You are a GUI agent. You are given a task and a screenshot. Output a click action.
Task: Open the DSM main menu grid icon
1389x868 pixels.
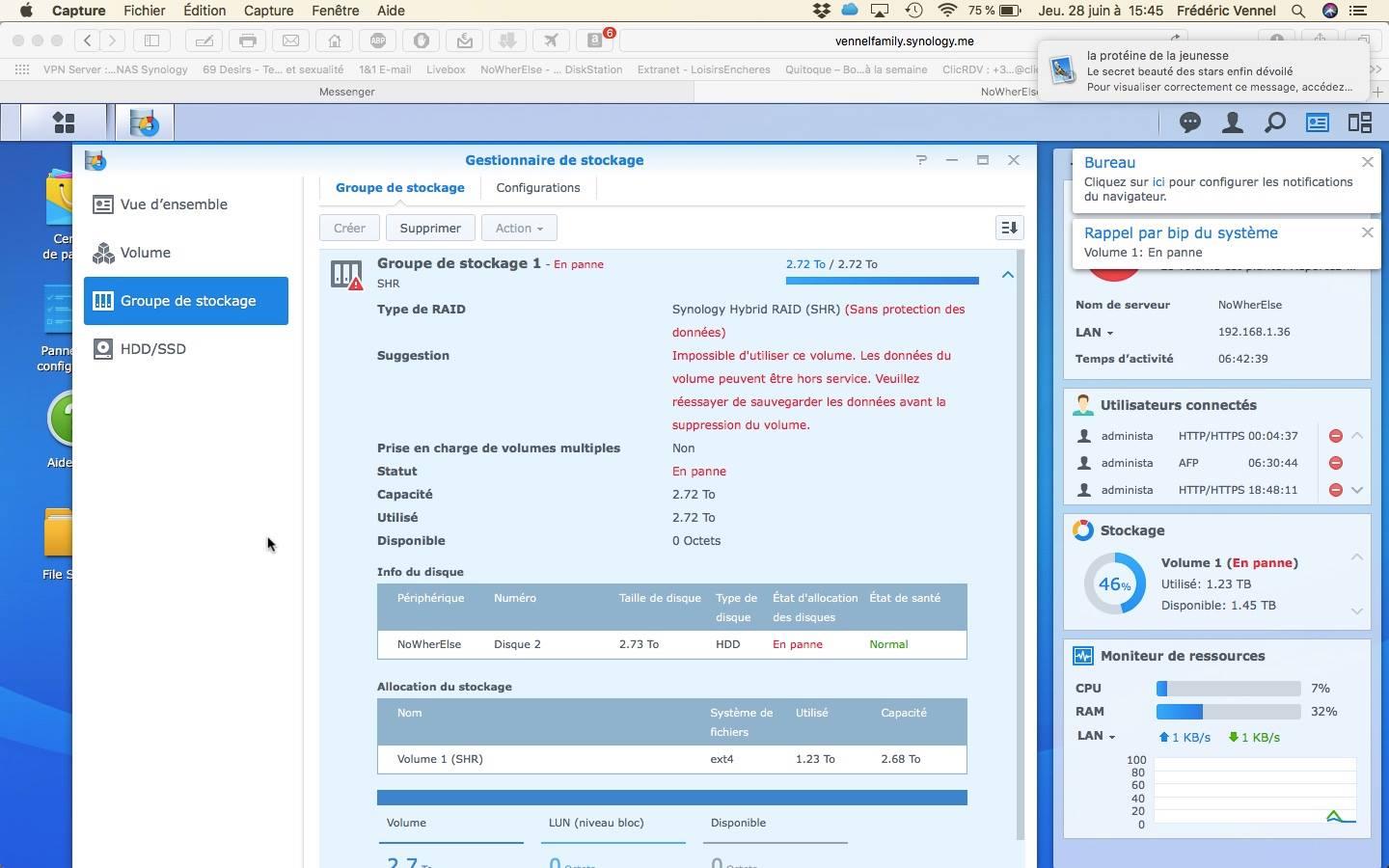(x=64, y=122)
